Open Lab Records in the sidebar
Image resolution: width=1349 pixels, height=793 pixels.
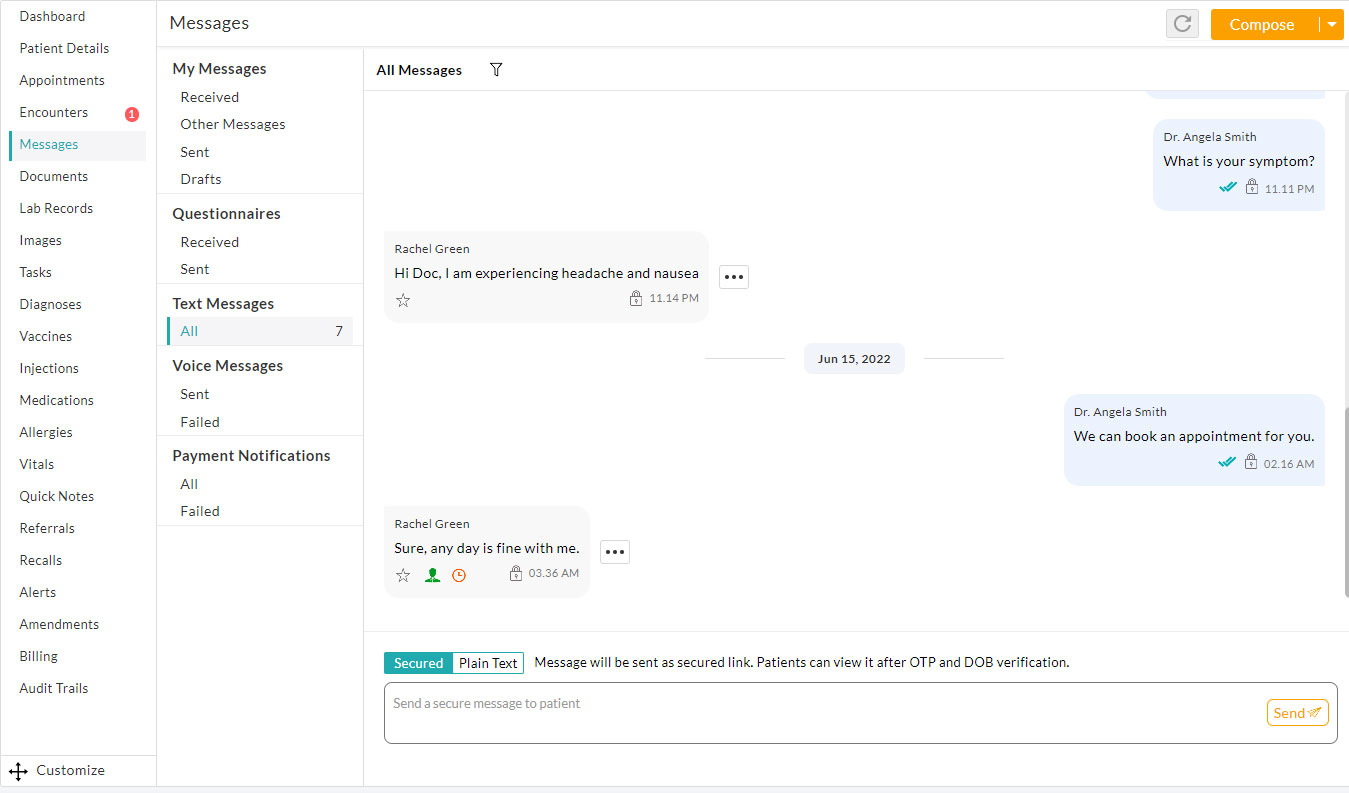click(56, 208)
